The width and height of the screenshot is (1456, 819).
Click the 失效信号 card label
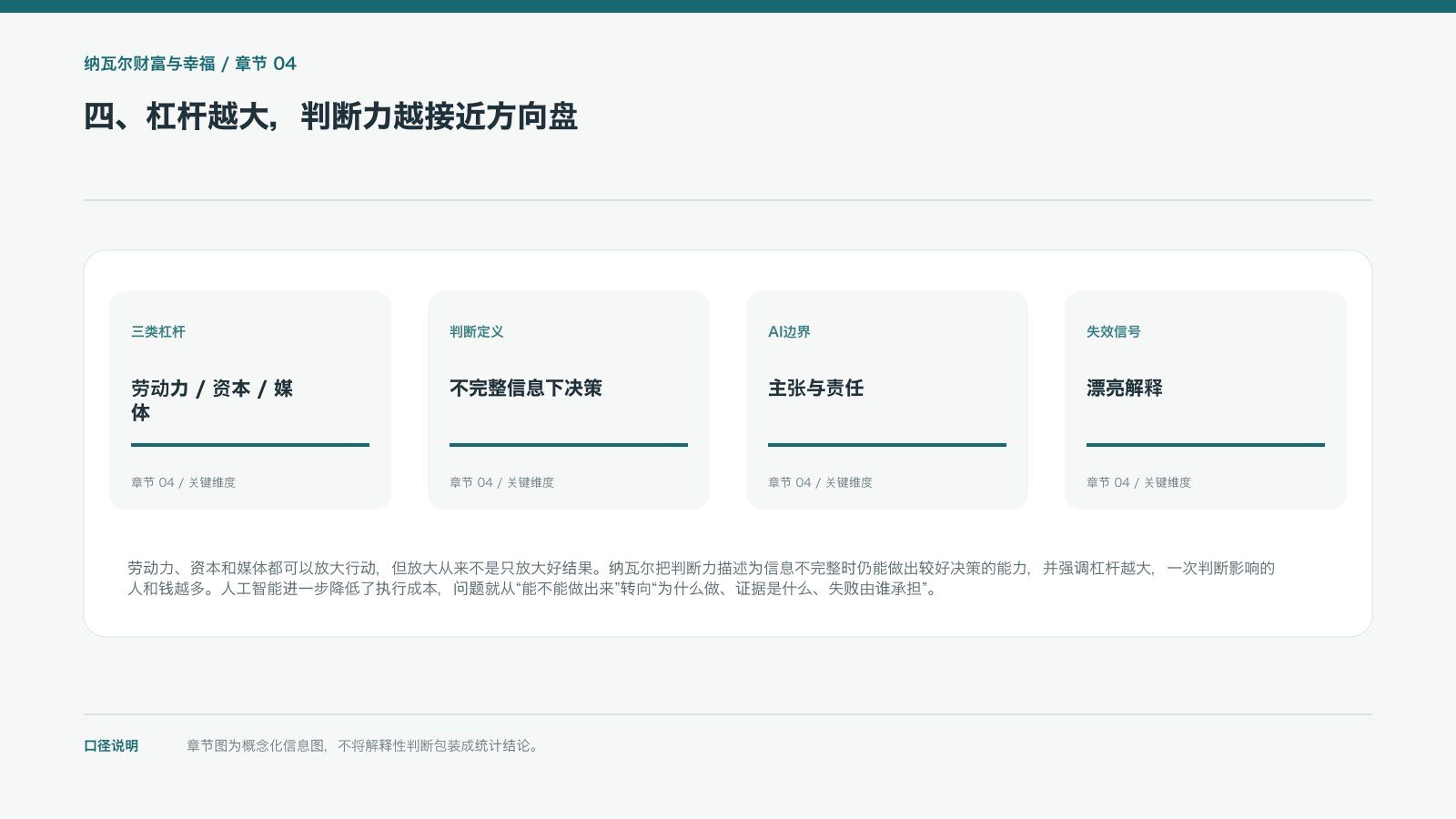pos(1114,332)
